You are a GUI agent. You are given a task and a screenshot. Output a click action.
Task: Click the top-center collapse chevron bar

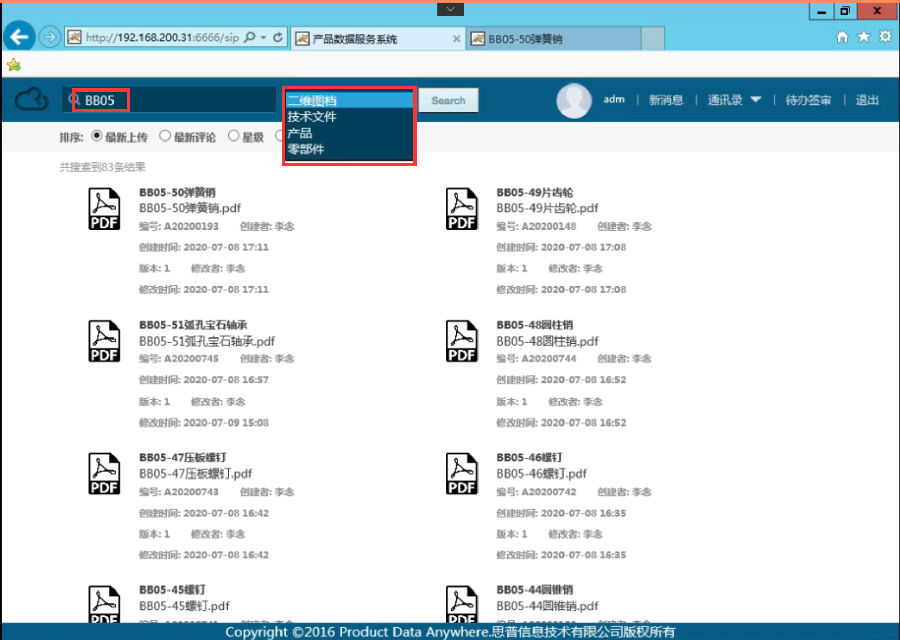point(450,9)
